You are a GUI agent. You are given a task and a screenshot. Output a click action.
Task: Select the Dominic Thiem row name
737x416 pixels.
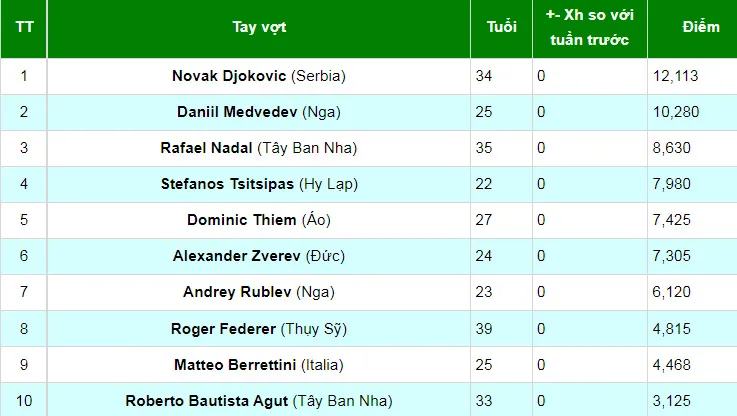click(242, 220)
